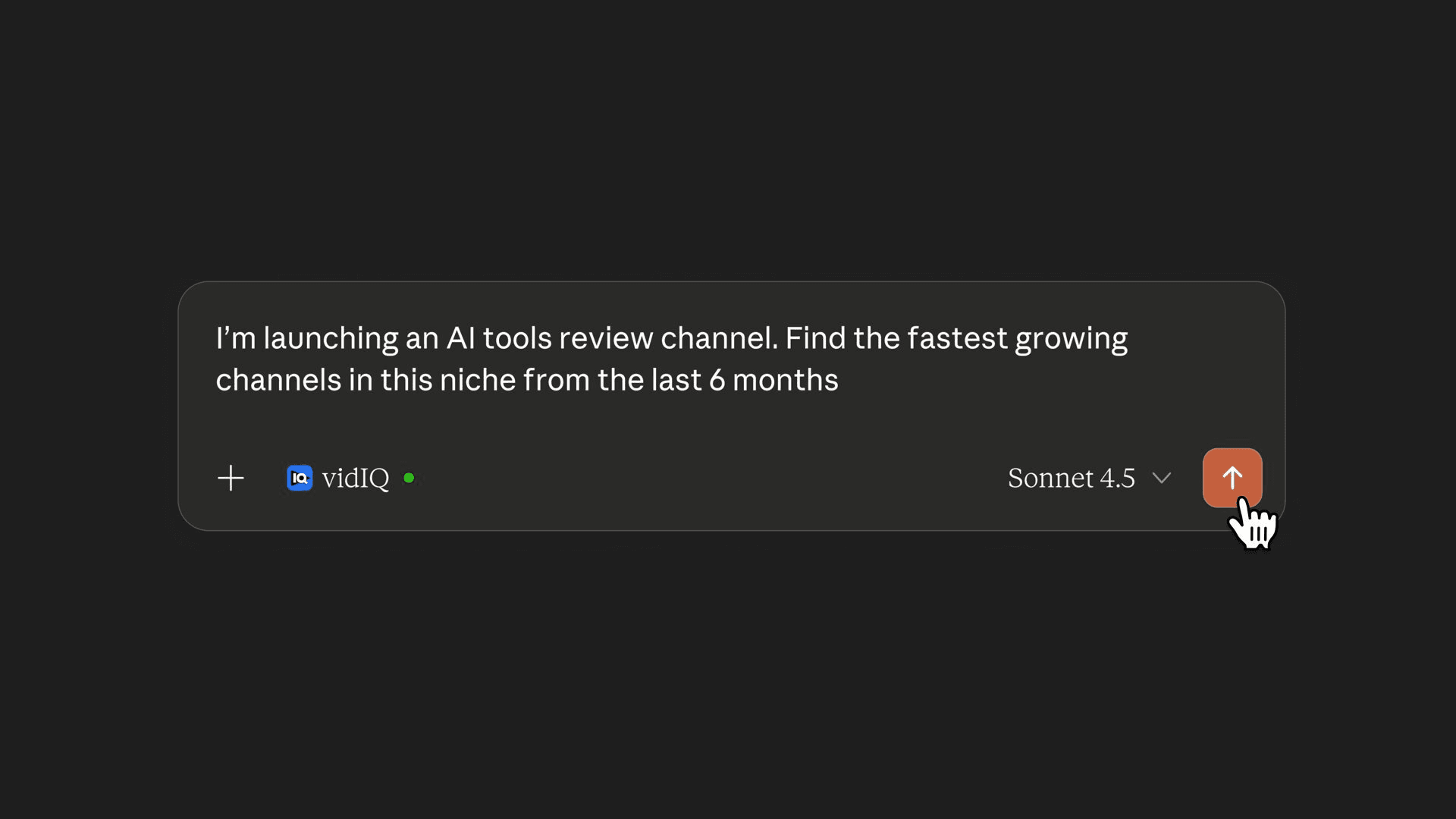Click the word "last" in the prompt
This screenshot has height=819, width=1456.
pos(676,380)
